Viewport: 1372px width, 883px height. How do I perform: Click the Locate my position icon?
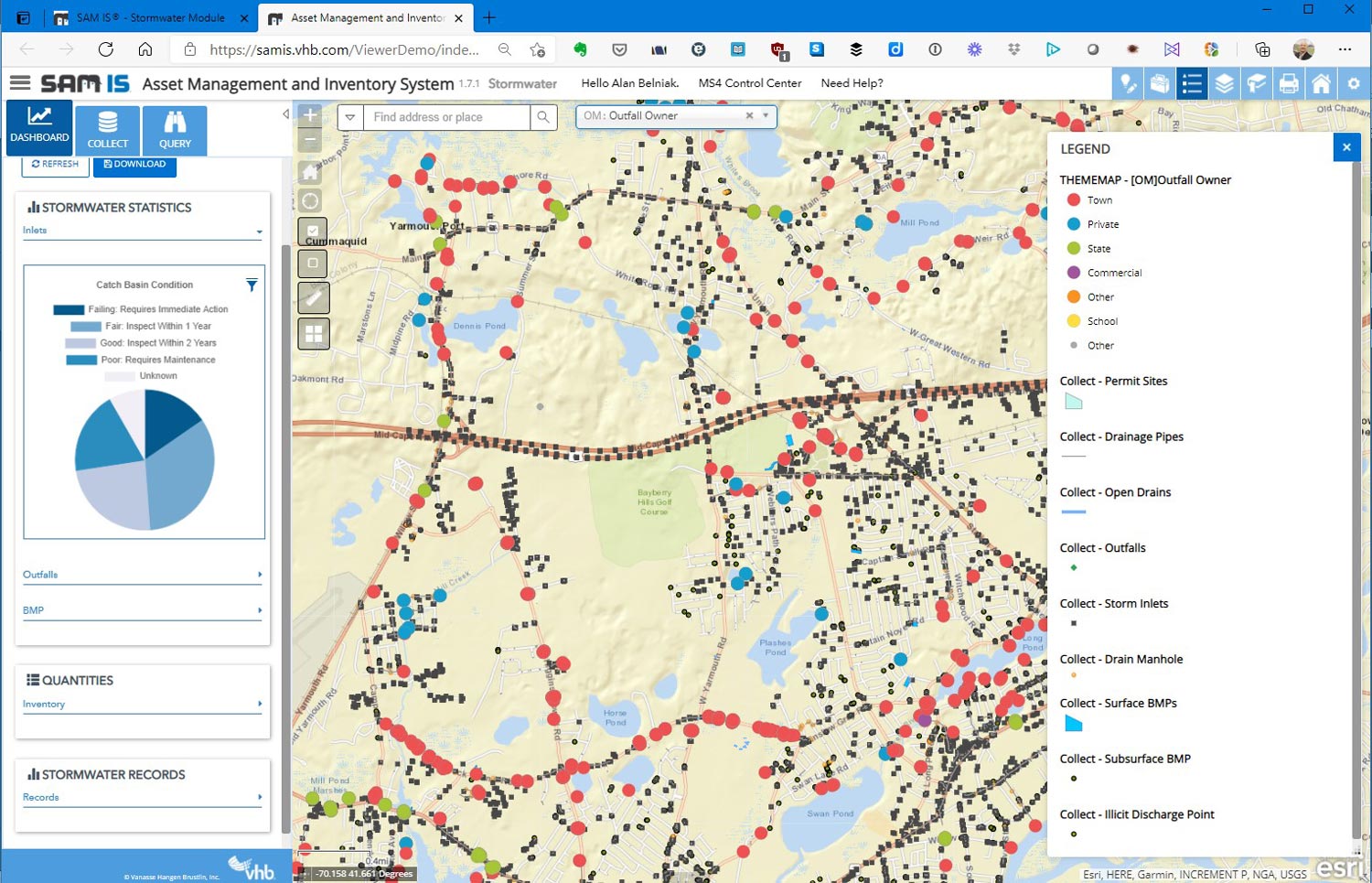click(311, 201)
